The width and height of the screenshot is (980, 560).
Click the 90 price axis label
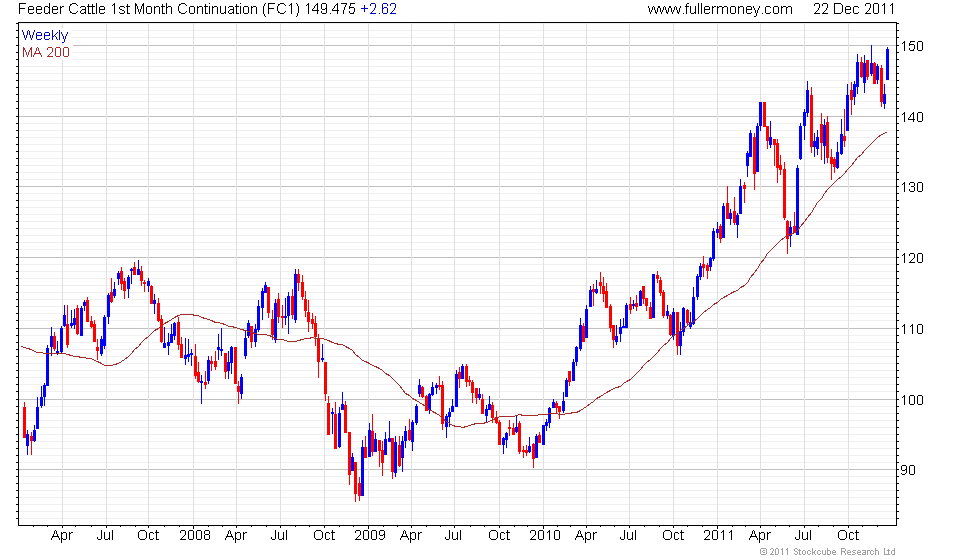908,470
